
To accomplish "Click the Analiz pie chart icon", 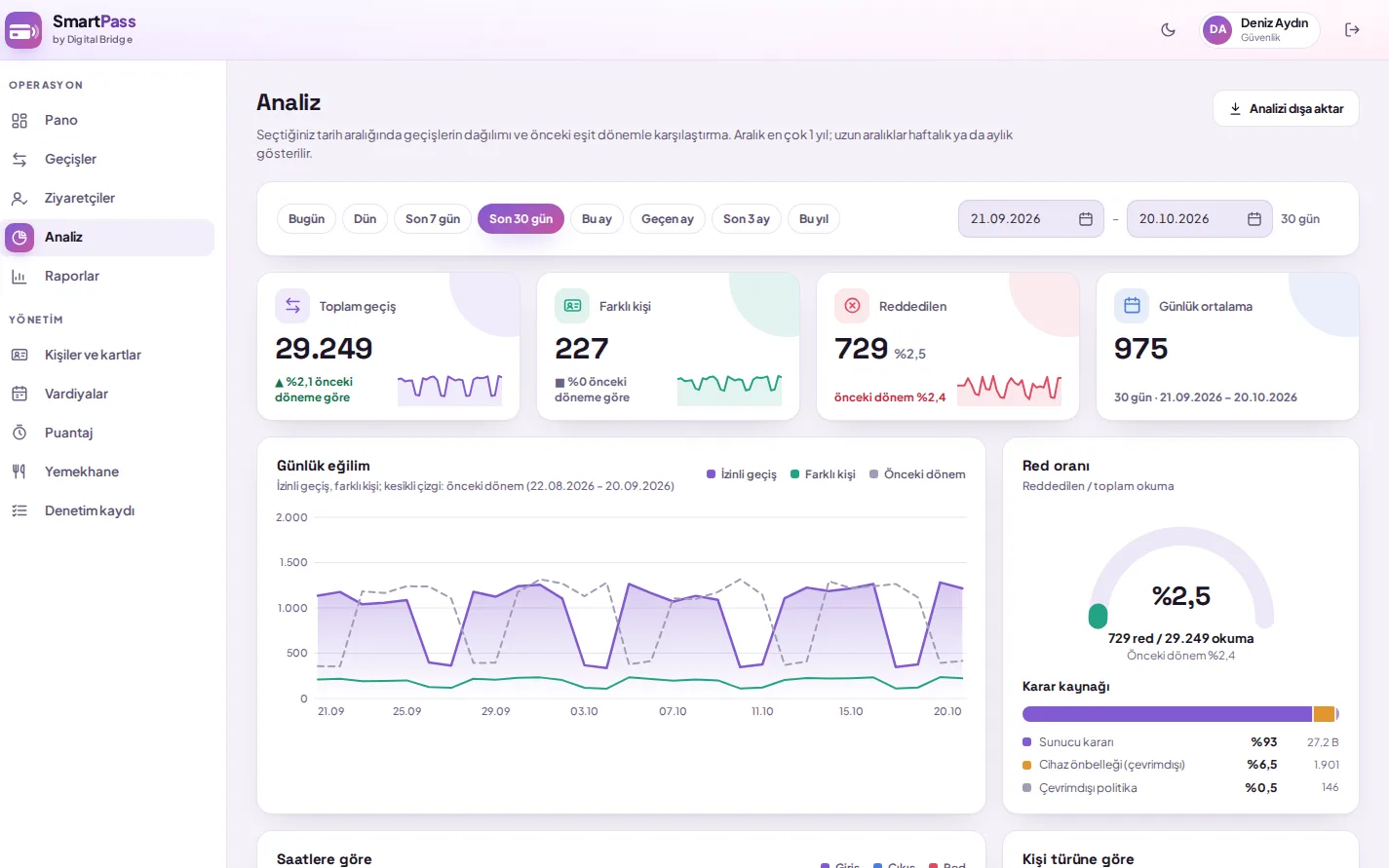I will point(19,238).
